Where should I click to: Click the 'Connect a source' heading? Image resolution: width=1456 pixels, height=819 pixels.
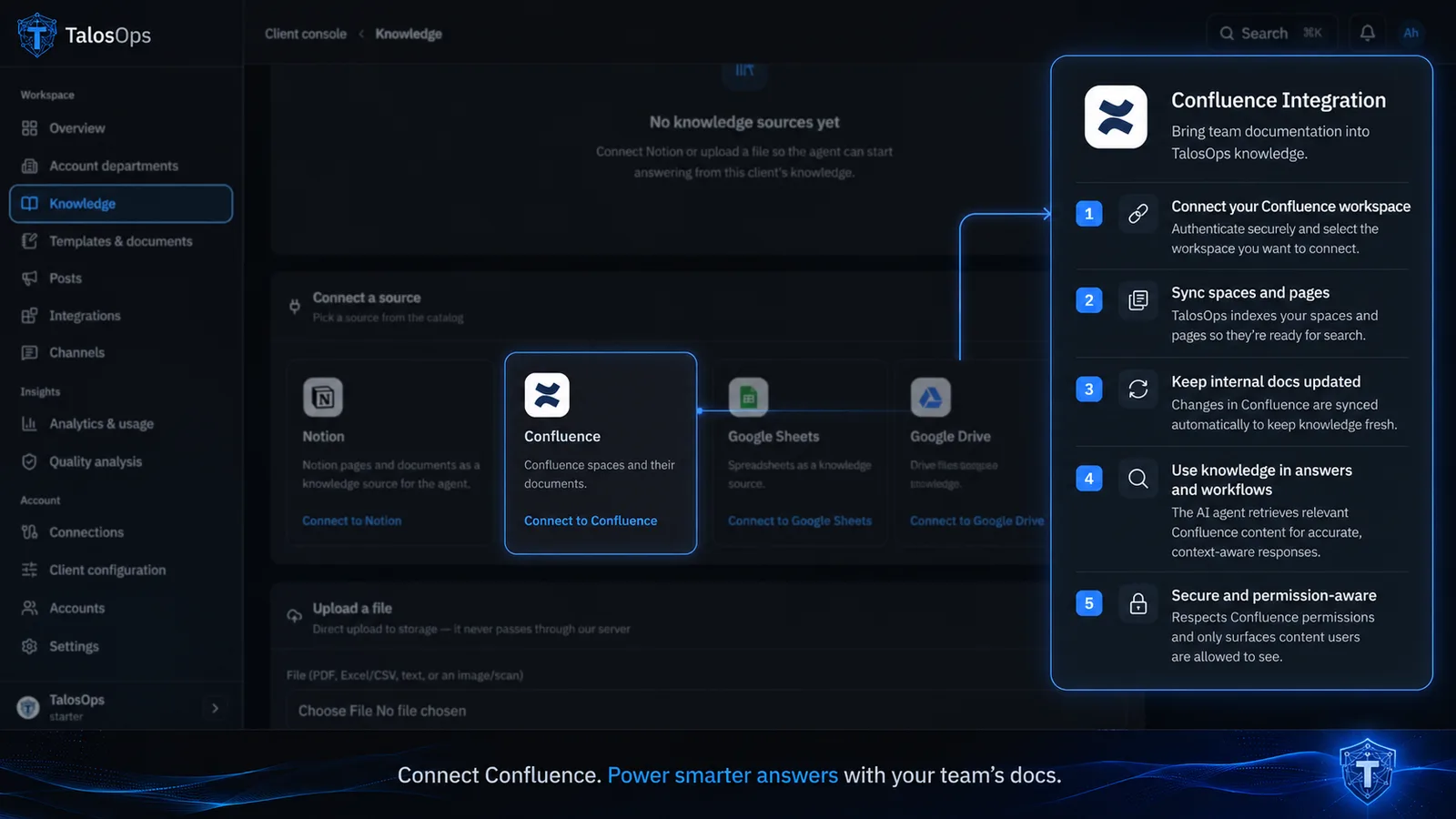click(367, 298)
